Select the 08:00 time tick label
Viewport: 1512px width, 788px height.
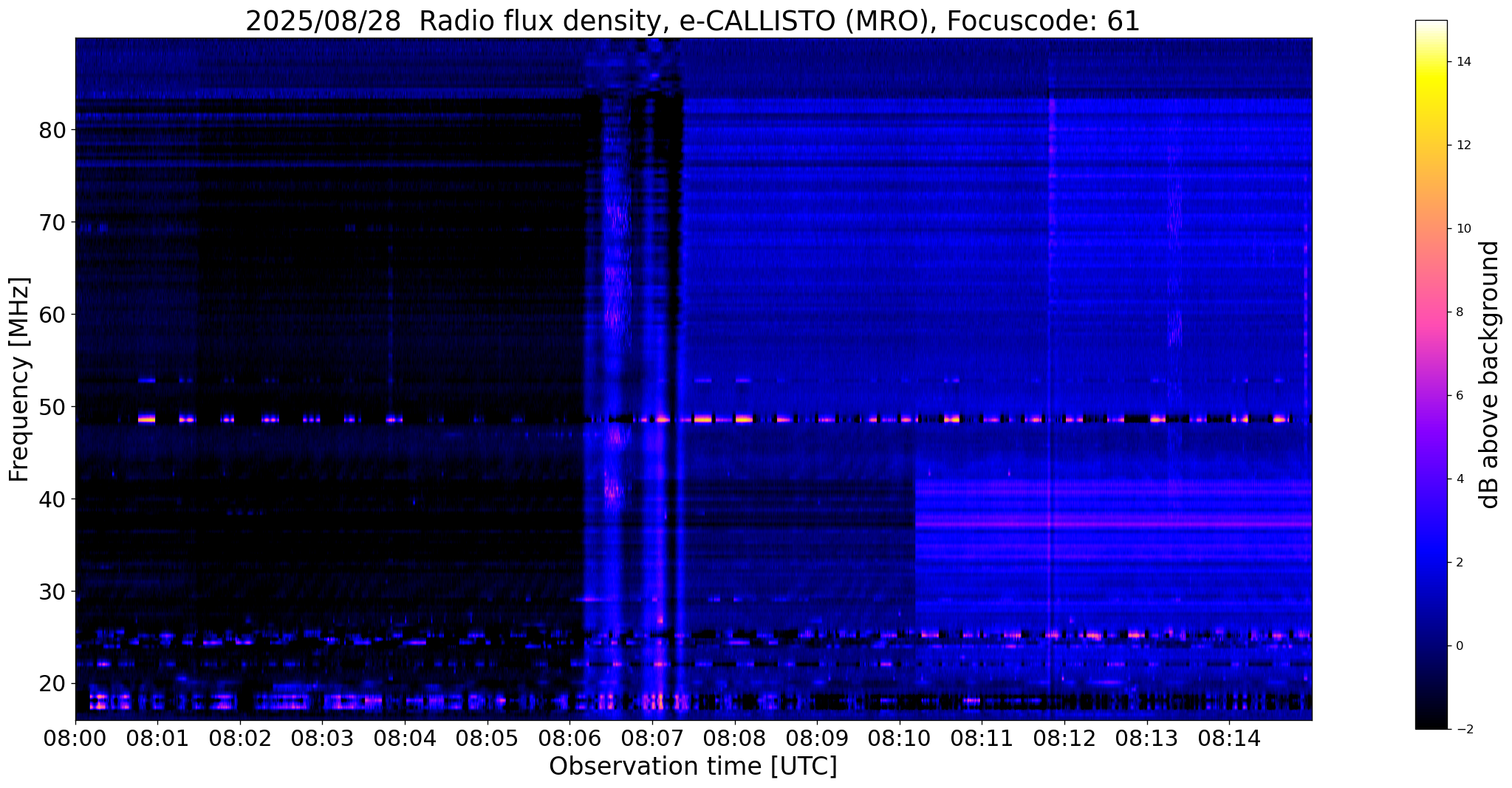point(75,738)
